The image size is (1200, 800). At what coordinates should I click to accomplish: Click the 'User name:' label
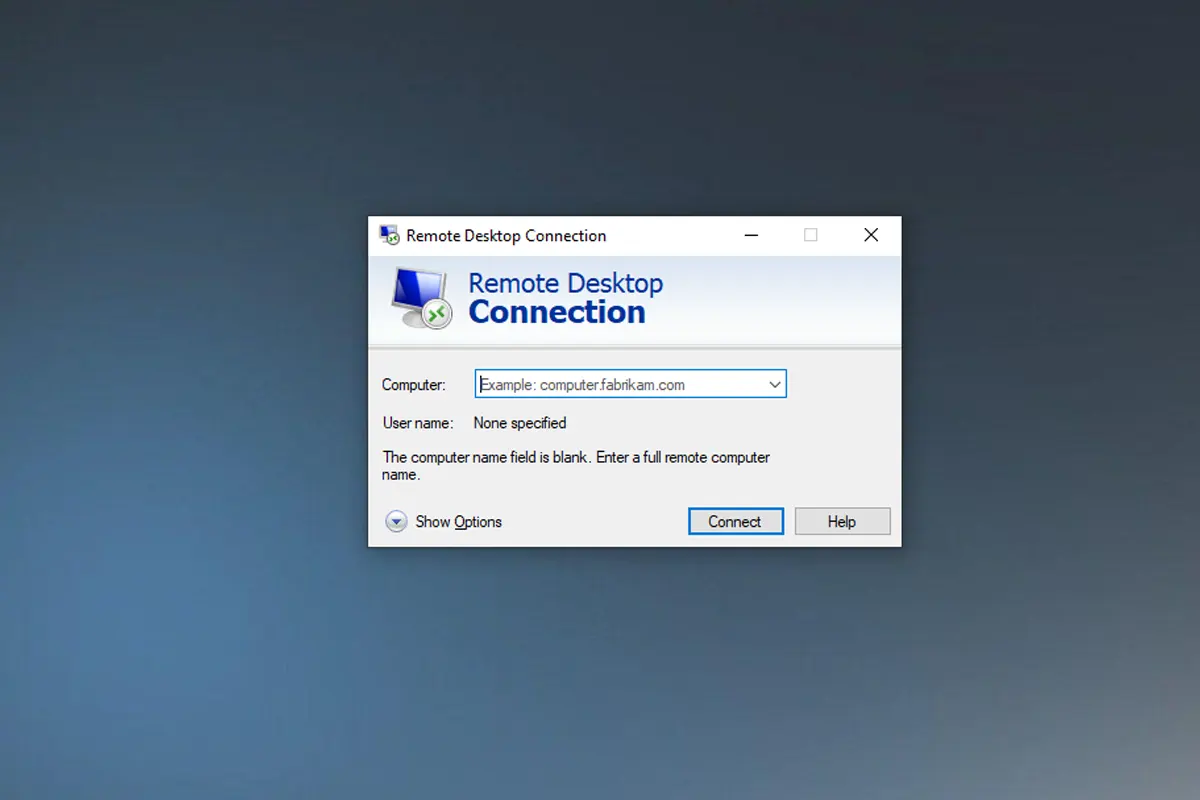pos(418,423)
